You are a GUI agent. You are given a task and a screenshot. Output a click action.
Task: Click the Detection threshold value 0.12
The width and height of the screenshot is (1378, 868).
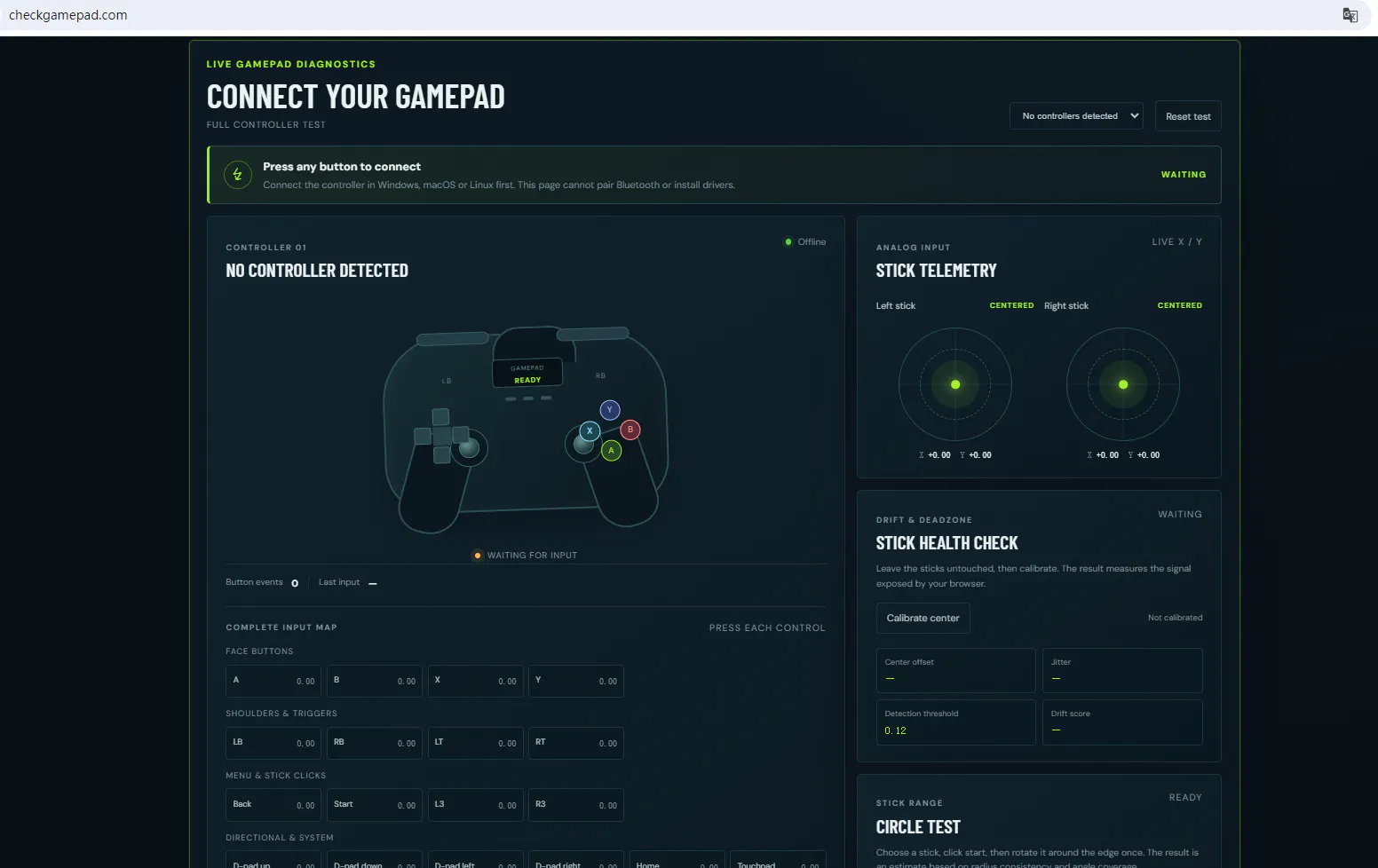click(x=895, y=730)
